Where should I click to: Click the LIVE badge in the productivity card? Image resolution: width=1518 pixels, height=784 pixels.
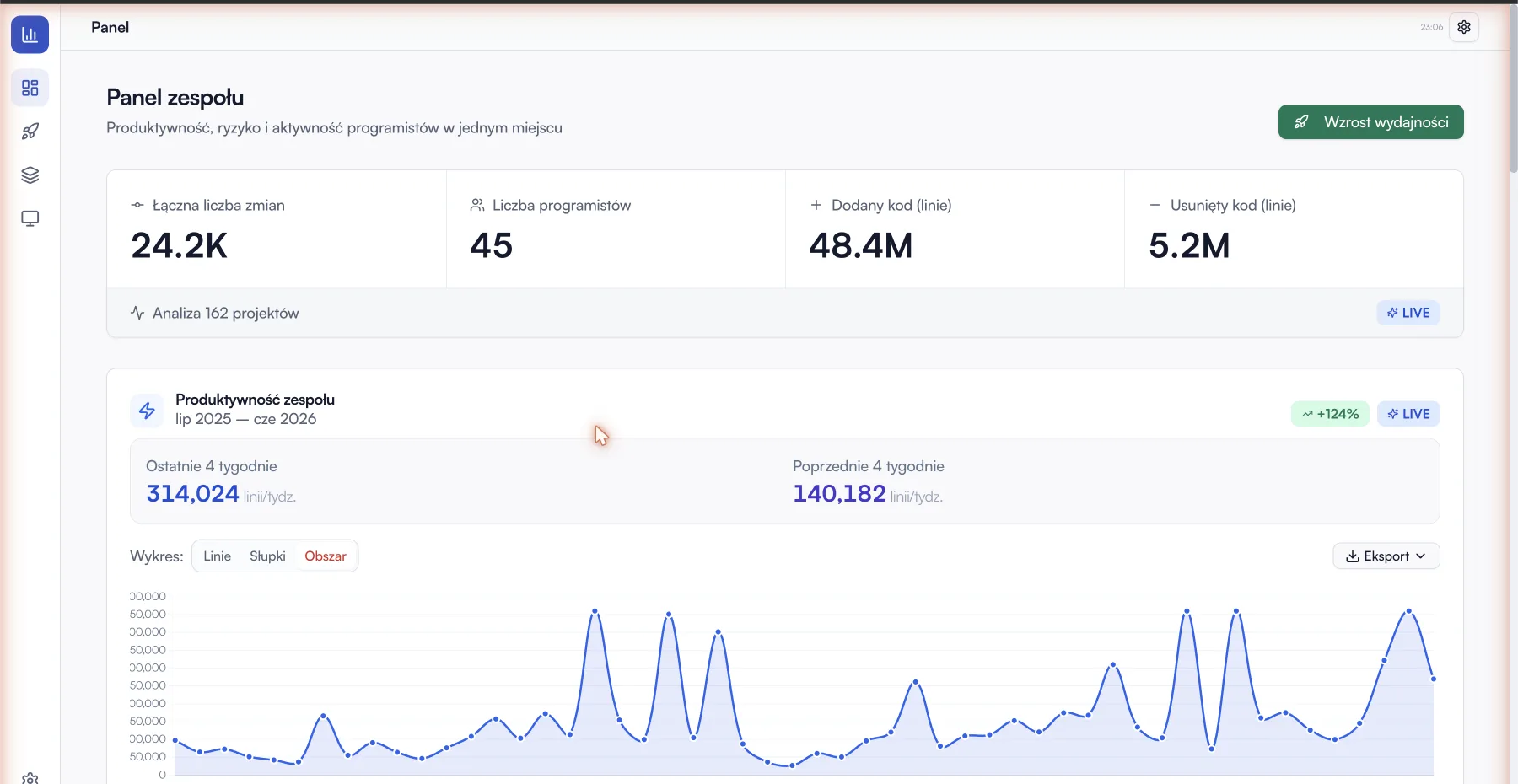[1408, 414]
